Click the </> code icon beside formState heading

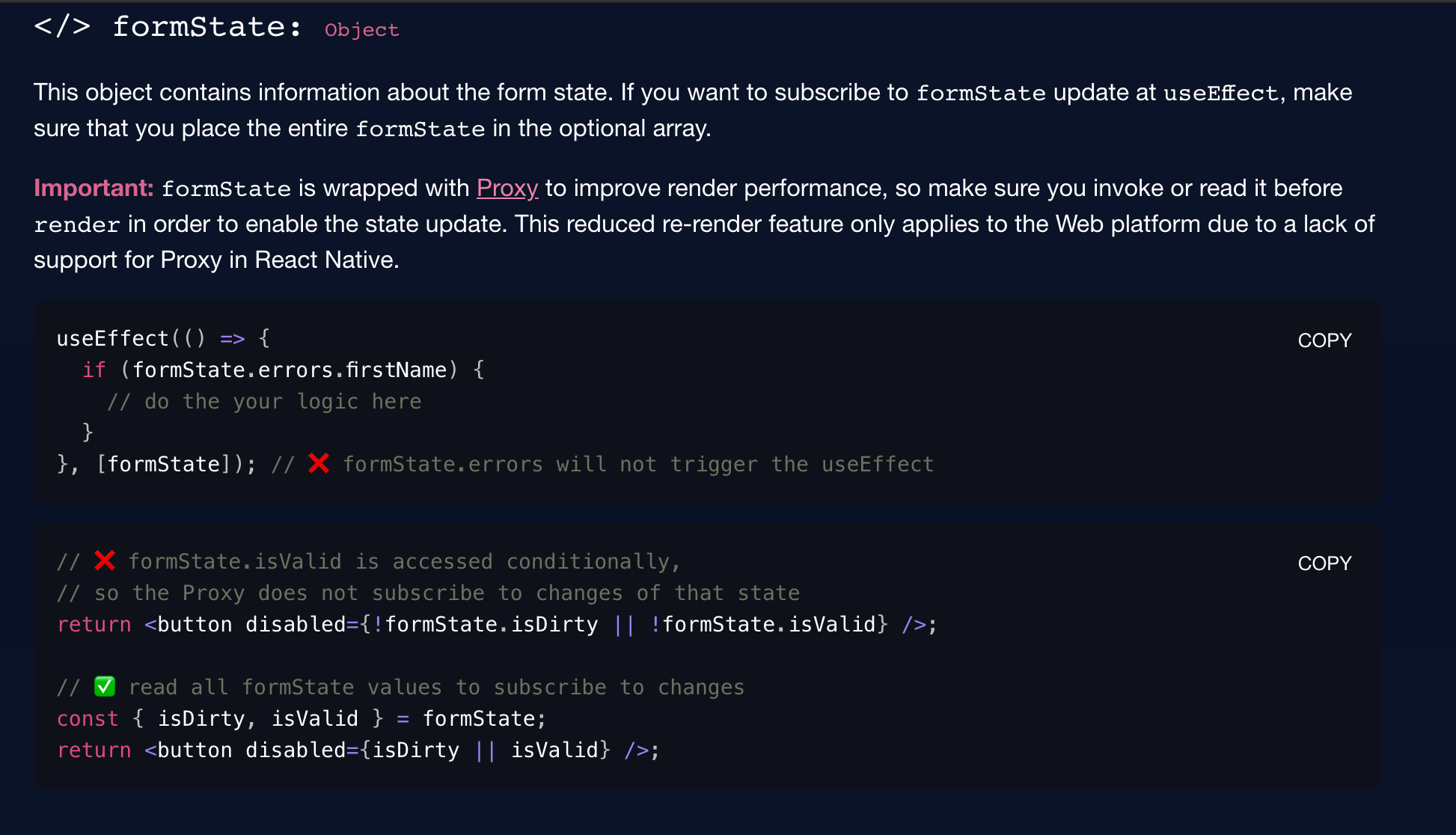point(62,26)
